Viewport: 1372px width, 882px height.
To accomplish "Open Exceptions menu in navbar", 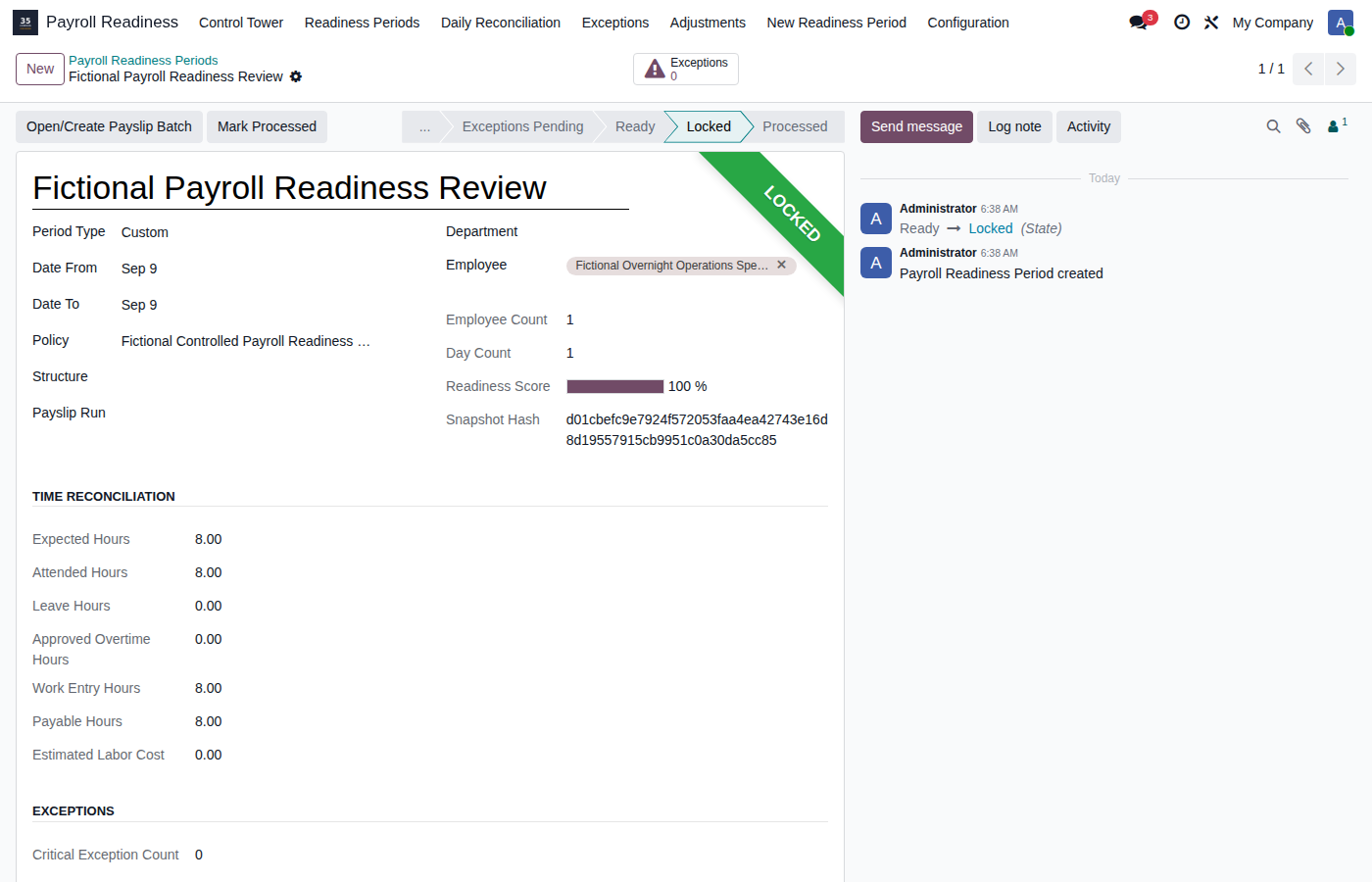I will [x=615, y=23].
